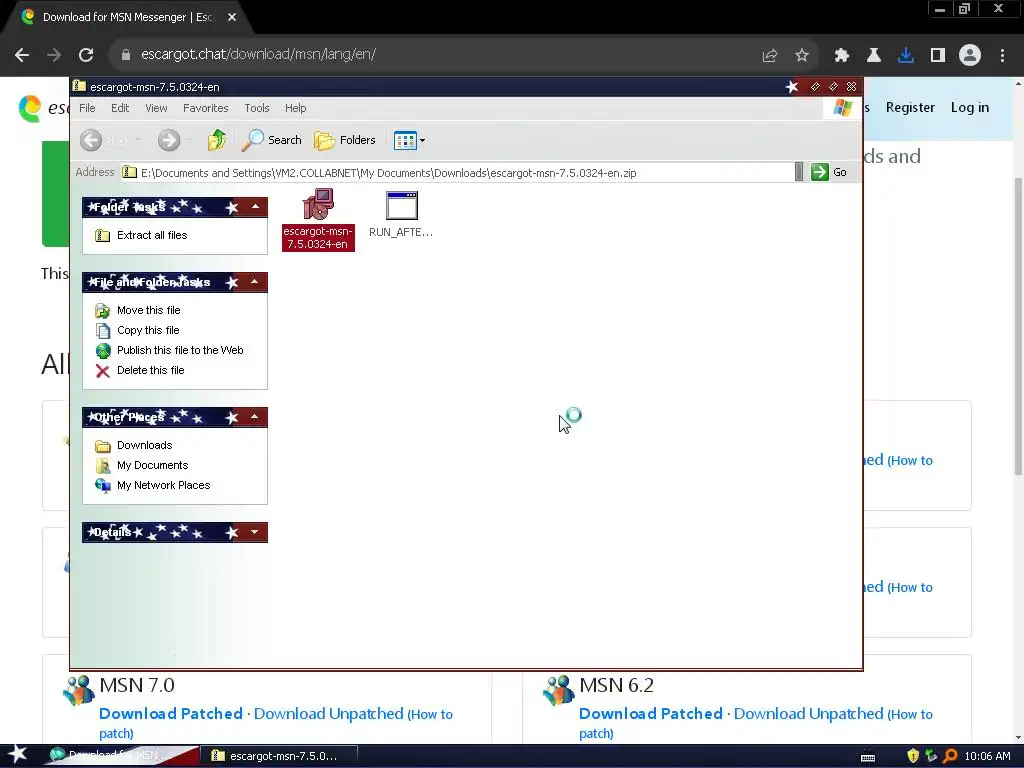Image resolution: width=1024 pixels, height=768 pixels.
Task: Collapse the File and Folder Tasks panel
Action: pos(255,282)
